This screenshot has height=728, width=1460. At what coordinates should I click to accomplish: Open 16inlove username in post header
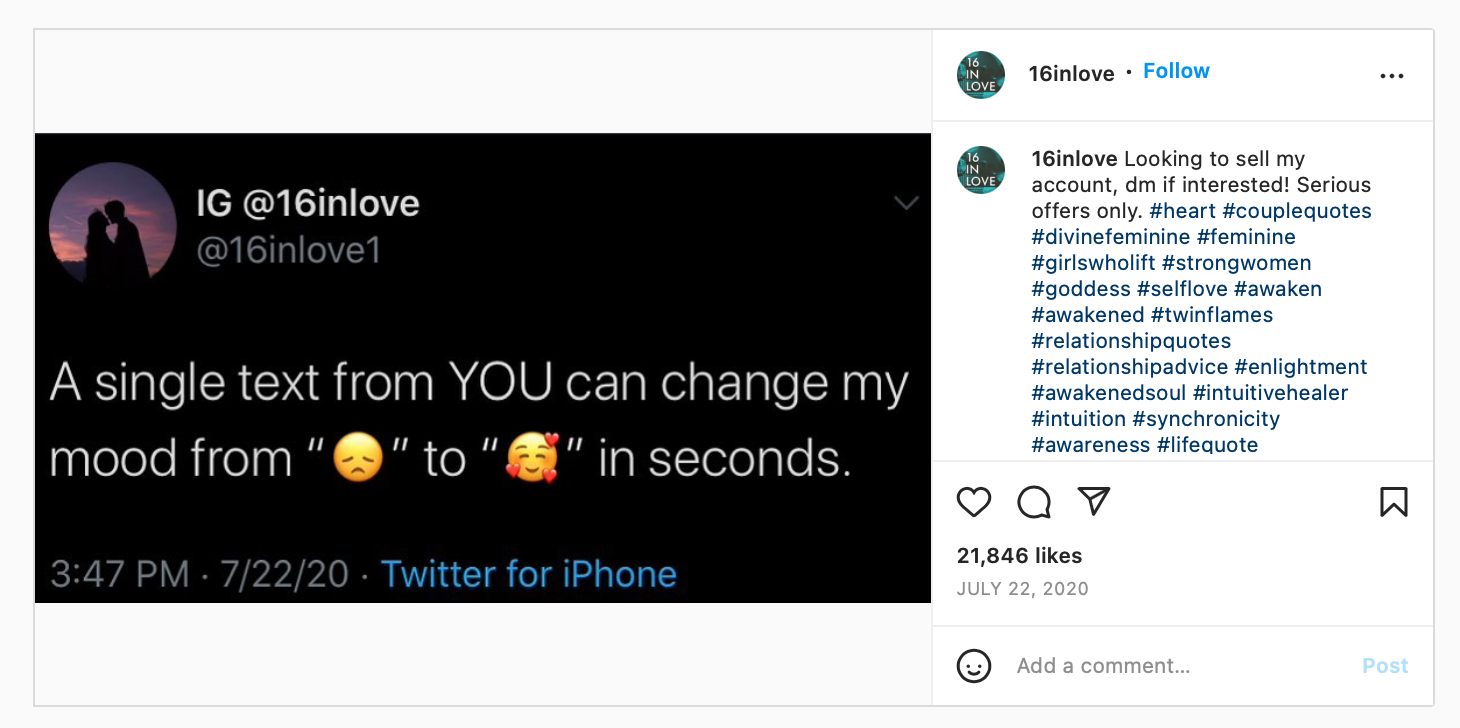coord(1071,73)
